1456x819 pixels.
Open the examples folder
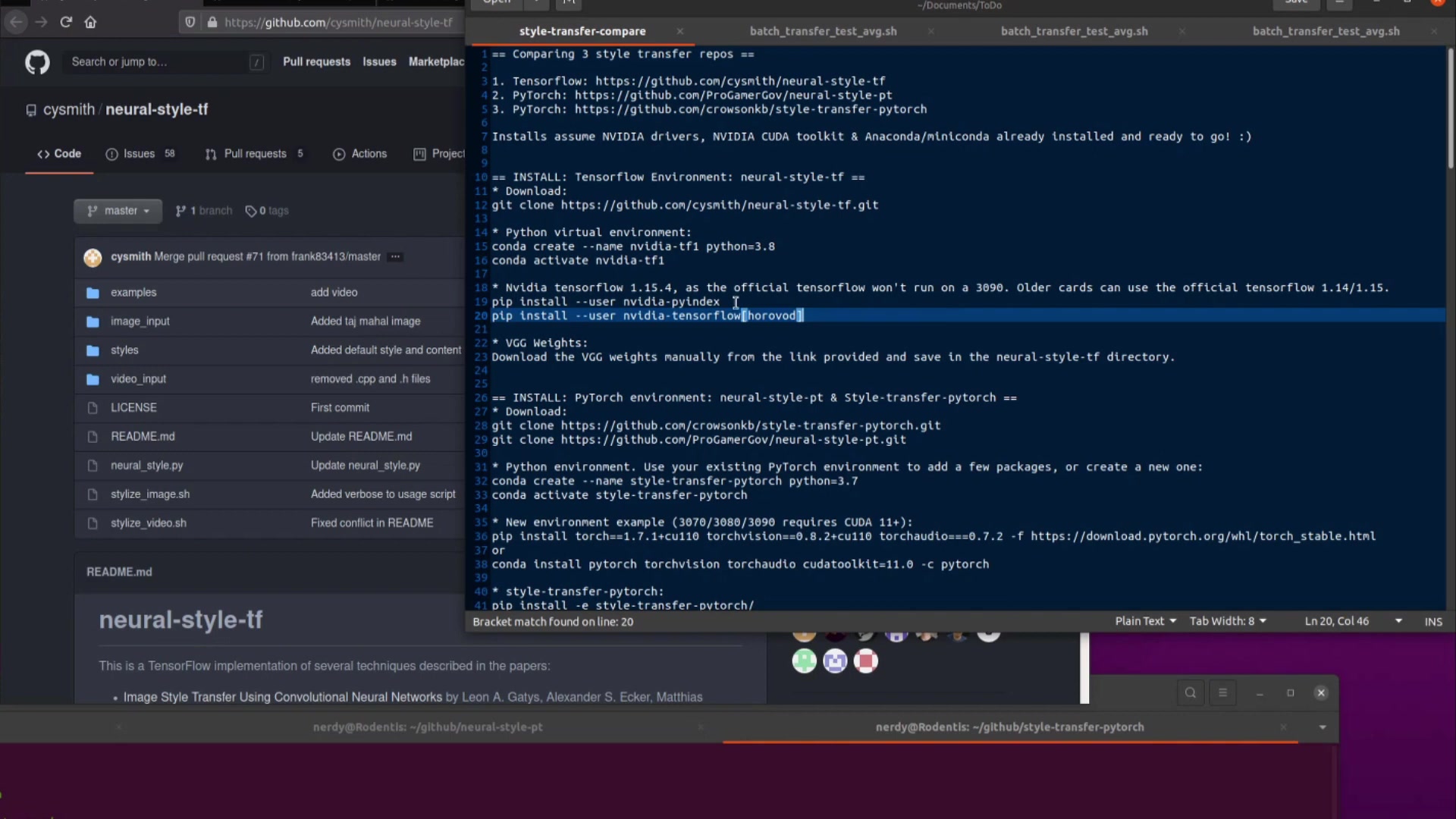point(133,293)
